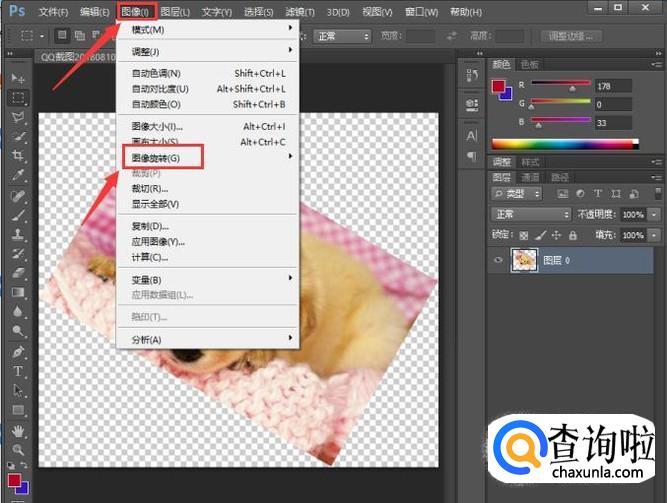Select the Clone Stamp tool
This screenshot has height=503, width=667.
tap(18, 234)
